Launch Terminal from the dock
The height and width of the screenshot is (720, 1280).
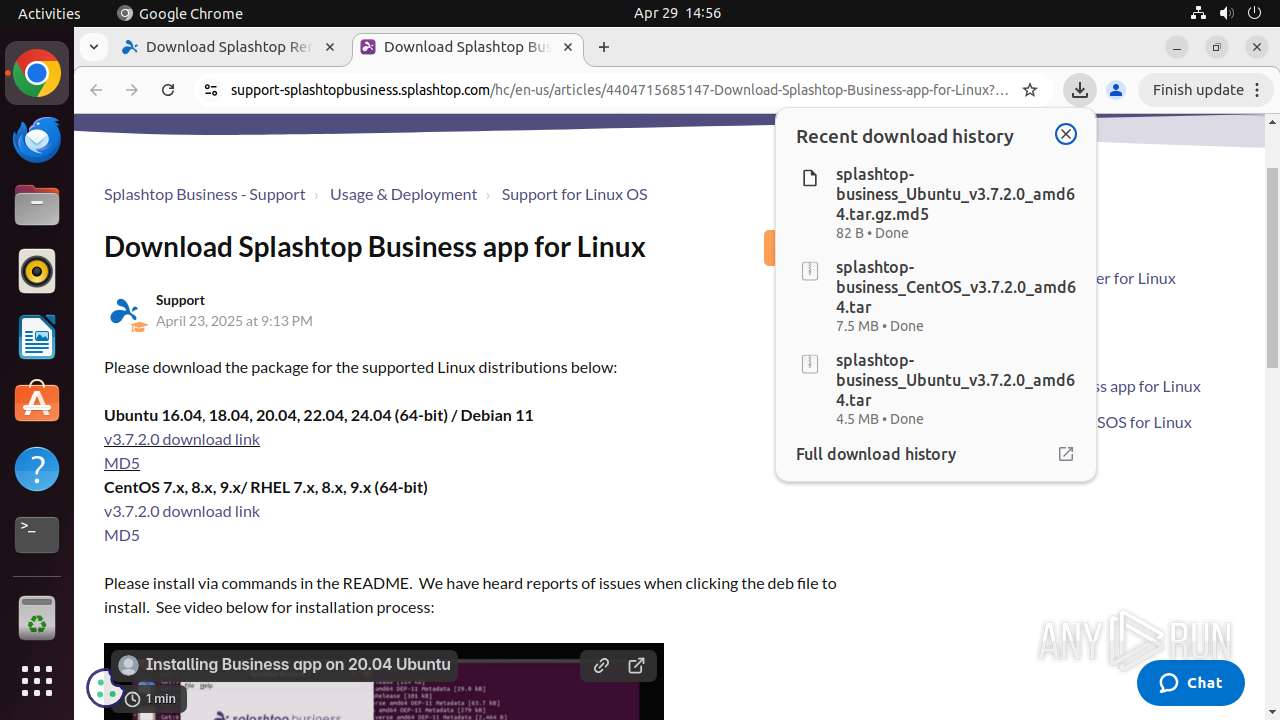pyautogui.click(x=37, y=534)
